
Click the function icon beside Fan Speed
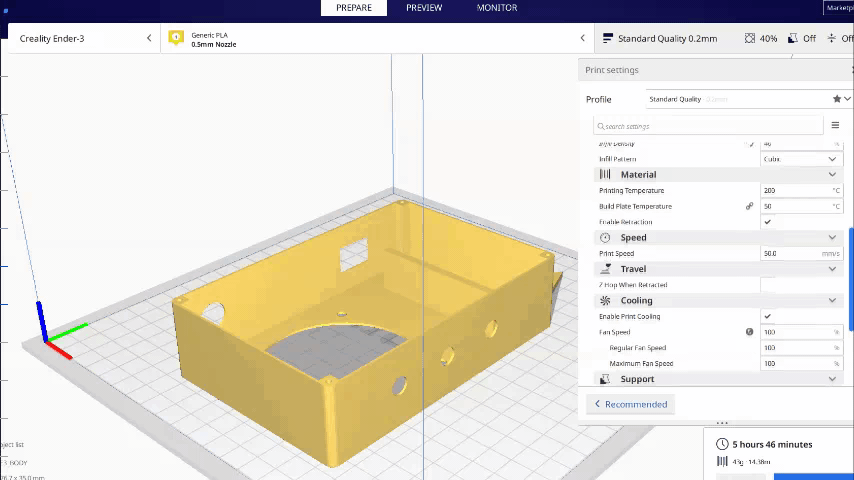749,332
